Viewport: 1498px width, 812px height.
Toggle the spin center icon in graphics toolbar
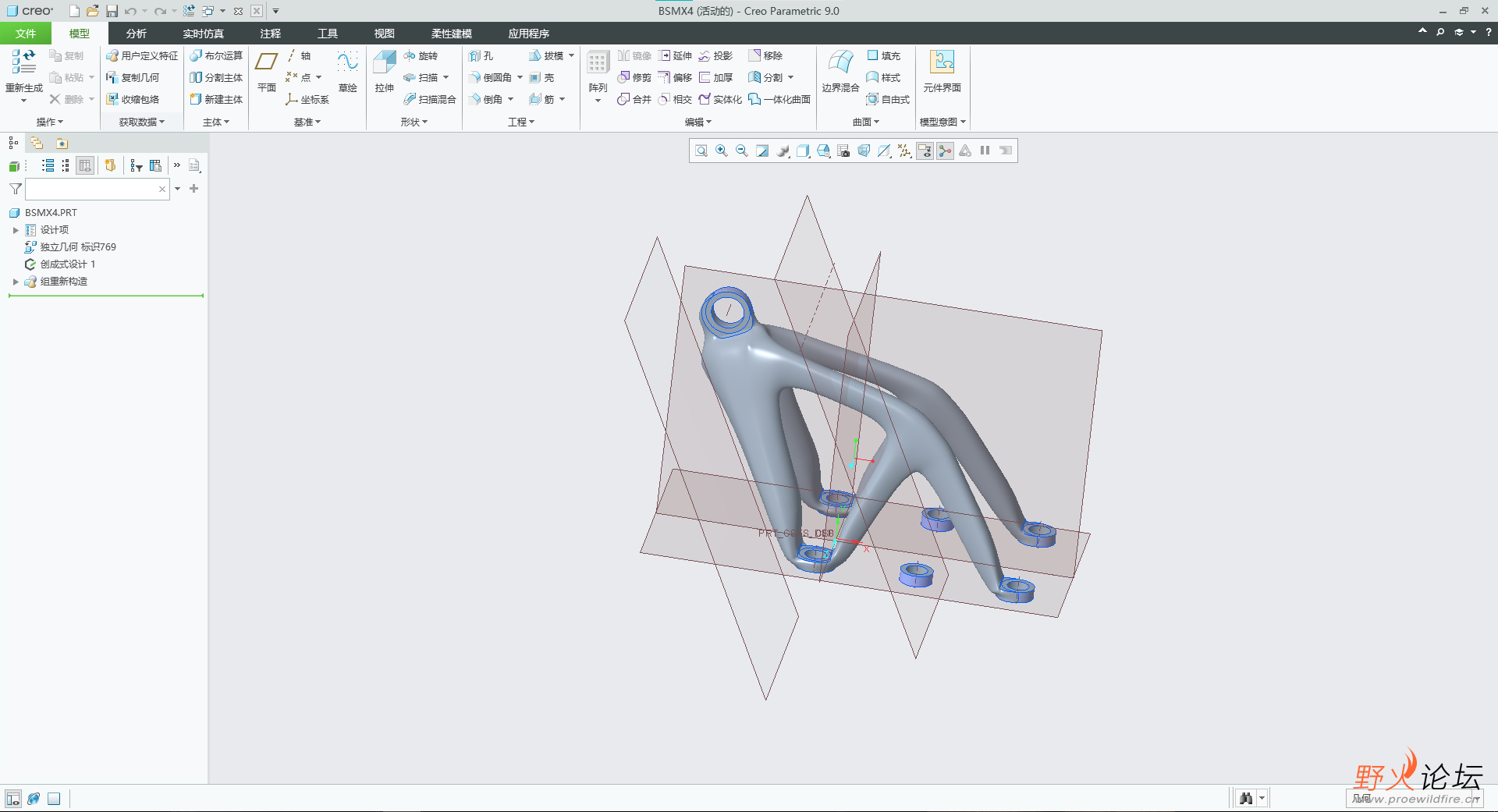pos(945,151)
